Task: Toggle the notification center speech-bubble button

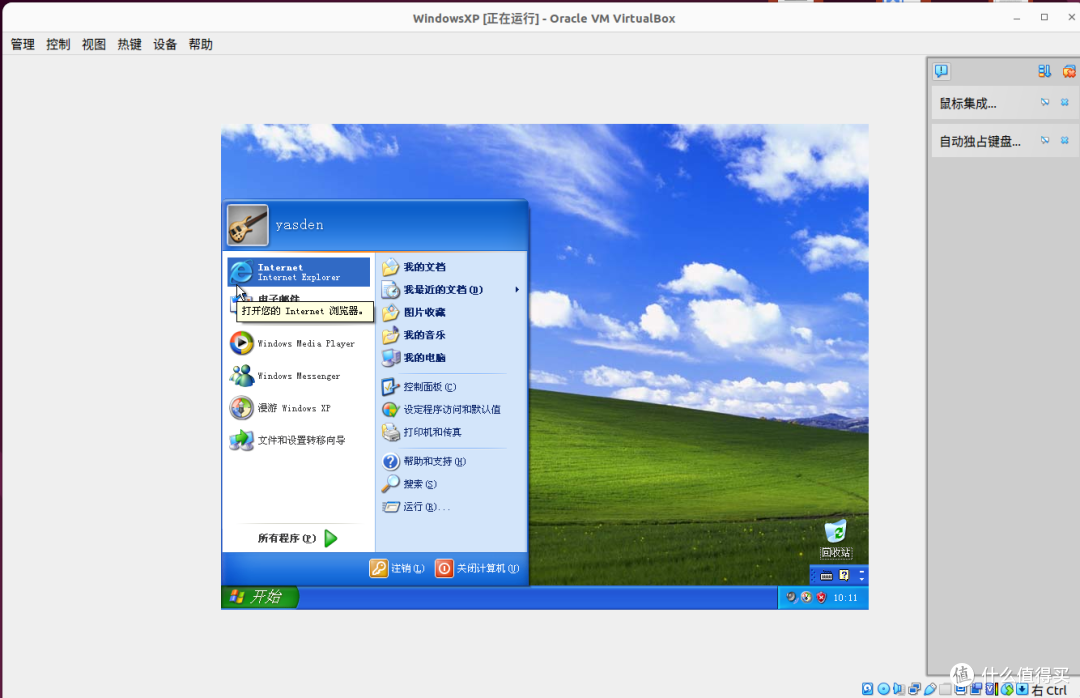Action: click(x=942, y=71)
